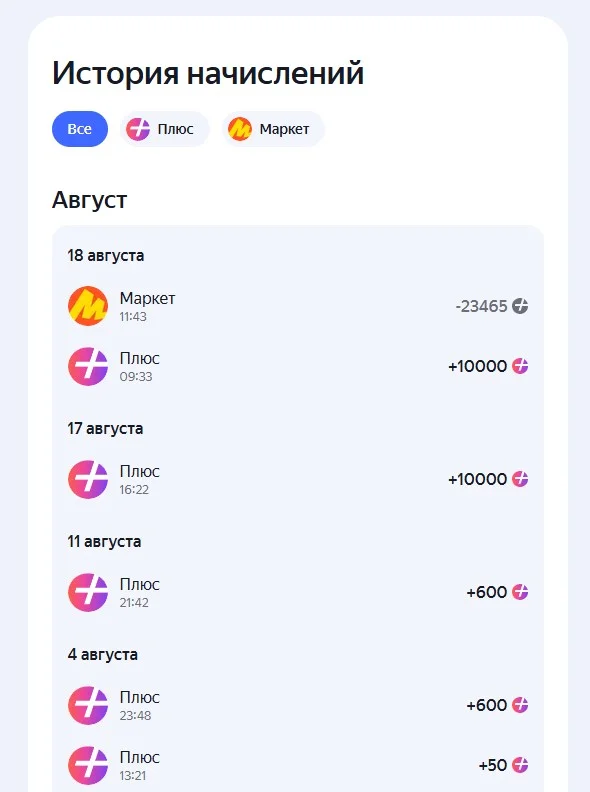Click gray points icon beside -23465
Screen dimensions: 590x792
[x=520, y=306]
